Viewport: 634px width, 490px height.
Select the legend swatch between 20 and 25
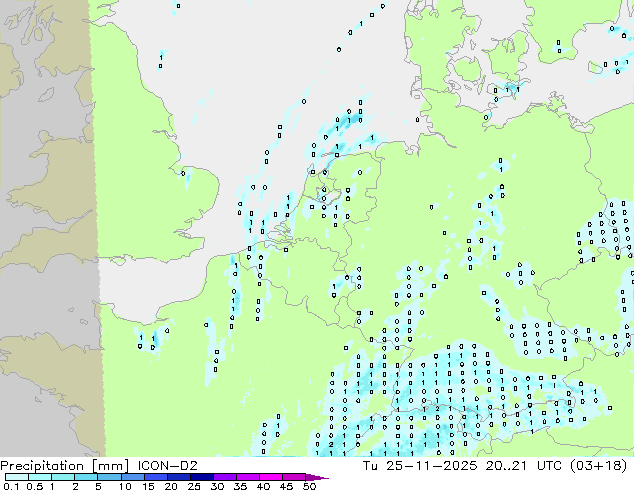[x=178, y=477]
